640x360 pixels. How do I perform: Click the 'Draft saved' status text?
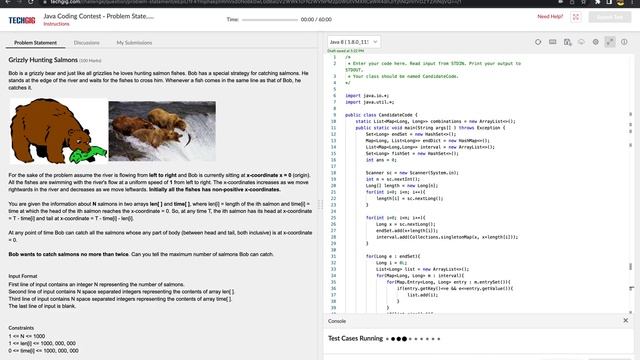(x=345, y=51)
